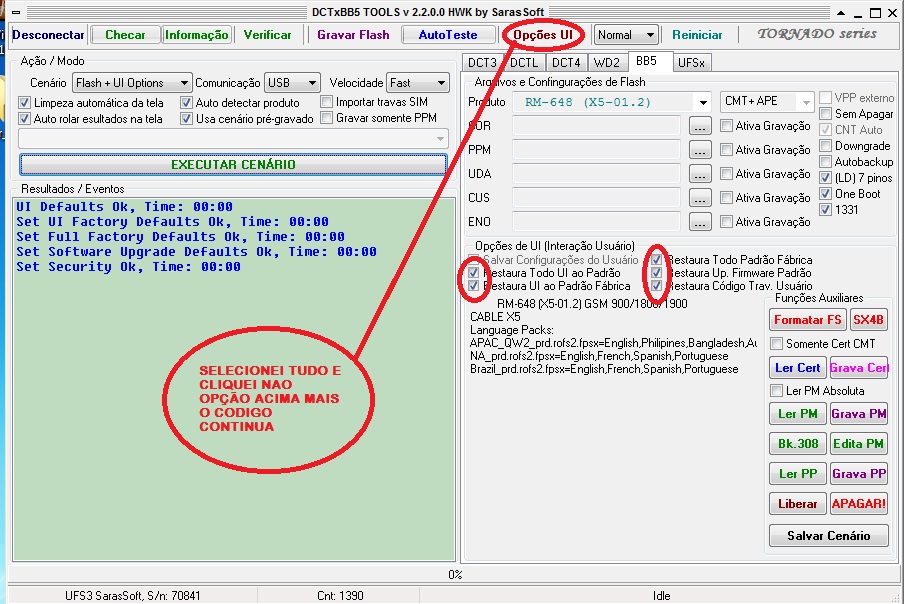Viewport: 904px width, 604px height.
Task: Click Ler PM button
Action: [x=797, y=414]
